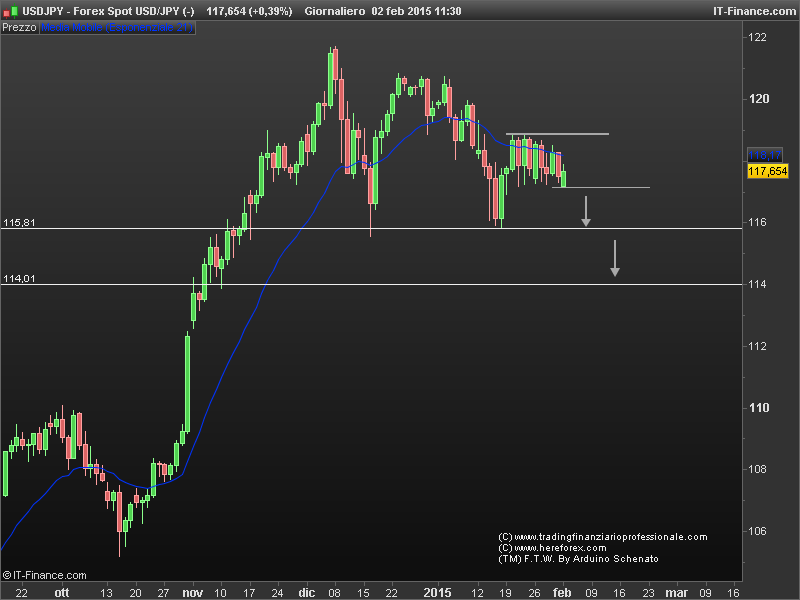Click the 26 date label on the axis
The height and width of the screenshot is (600, 800).
pyautogui.click(x=534, y=593)
